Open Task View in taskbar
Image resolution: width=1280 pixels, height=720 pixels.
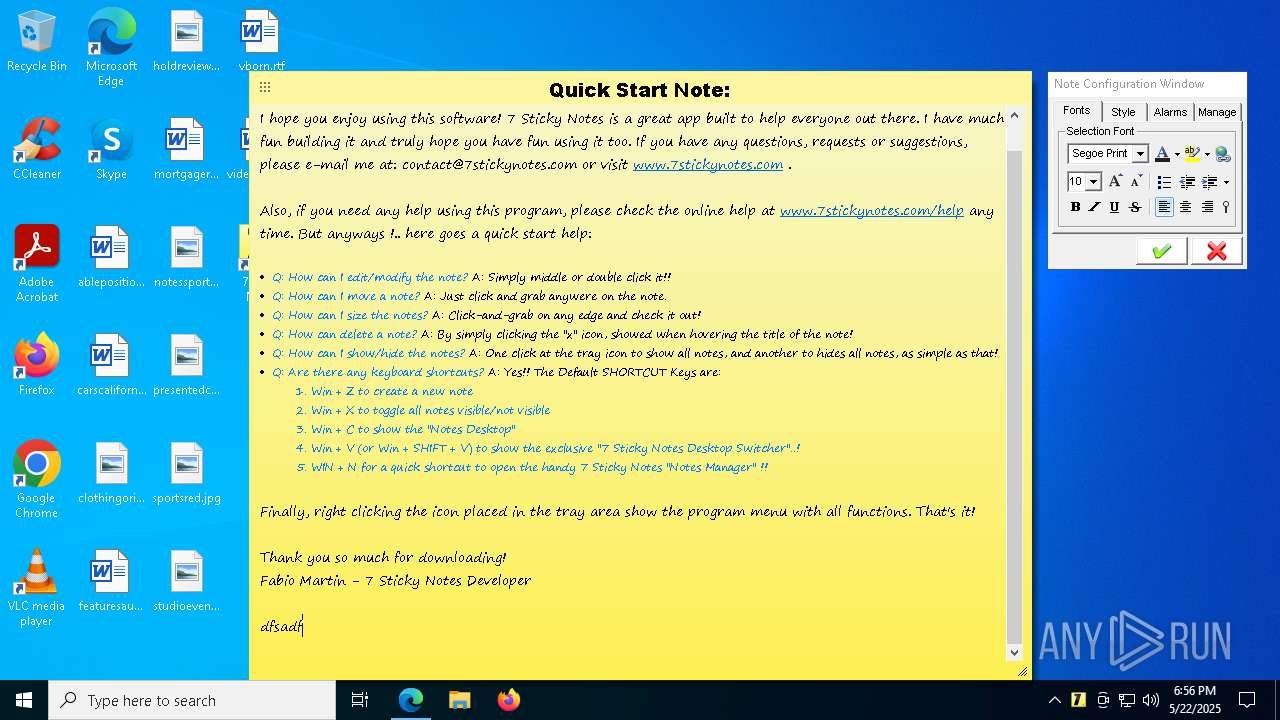coord(360,700)
